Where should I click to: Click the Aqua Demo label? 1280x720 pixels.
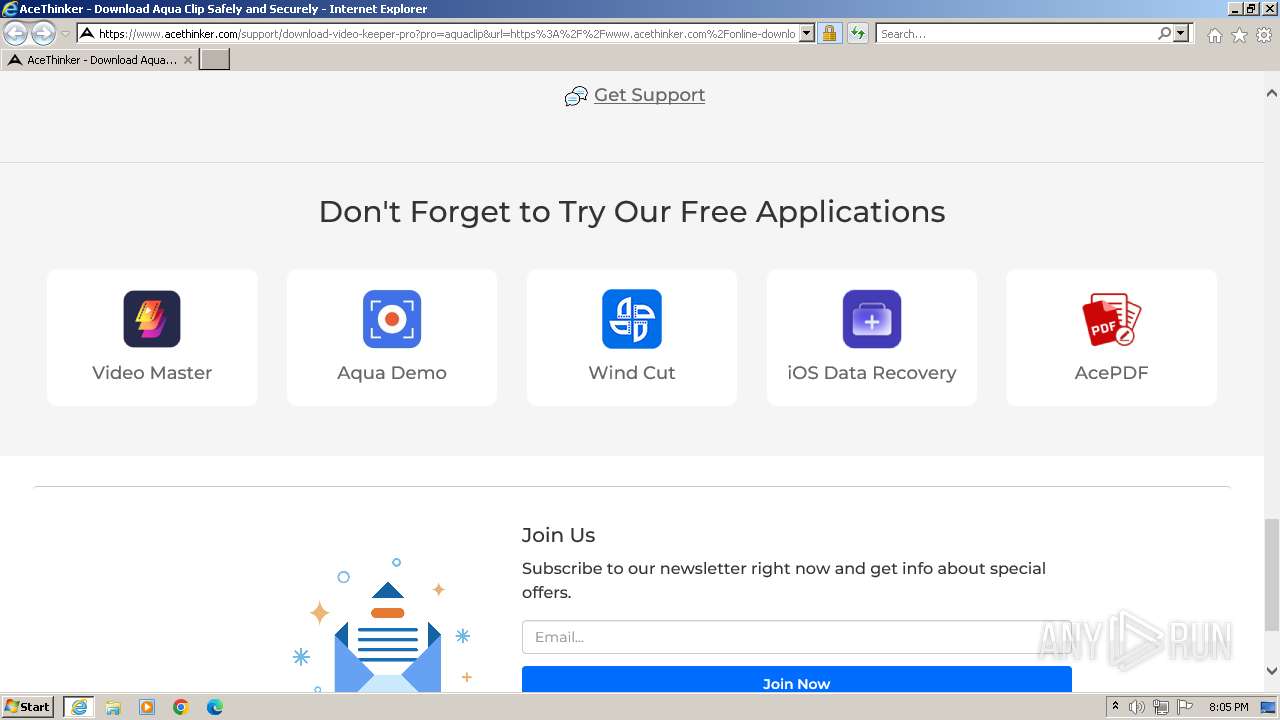click(392, 373)
